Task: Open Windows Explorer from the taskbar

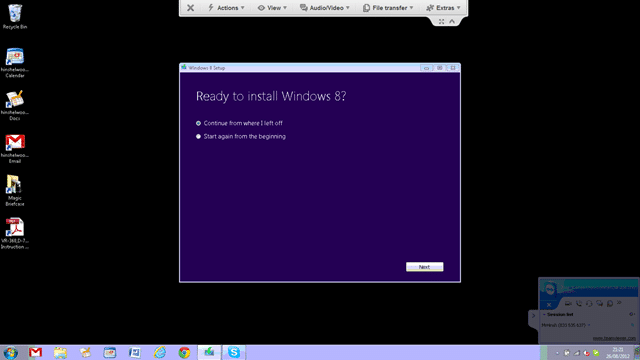Action: click(x=60, y=352)
